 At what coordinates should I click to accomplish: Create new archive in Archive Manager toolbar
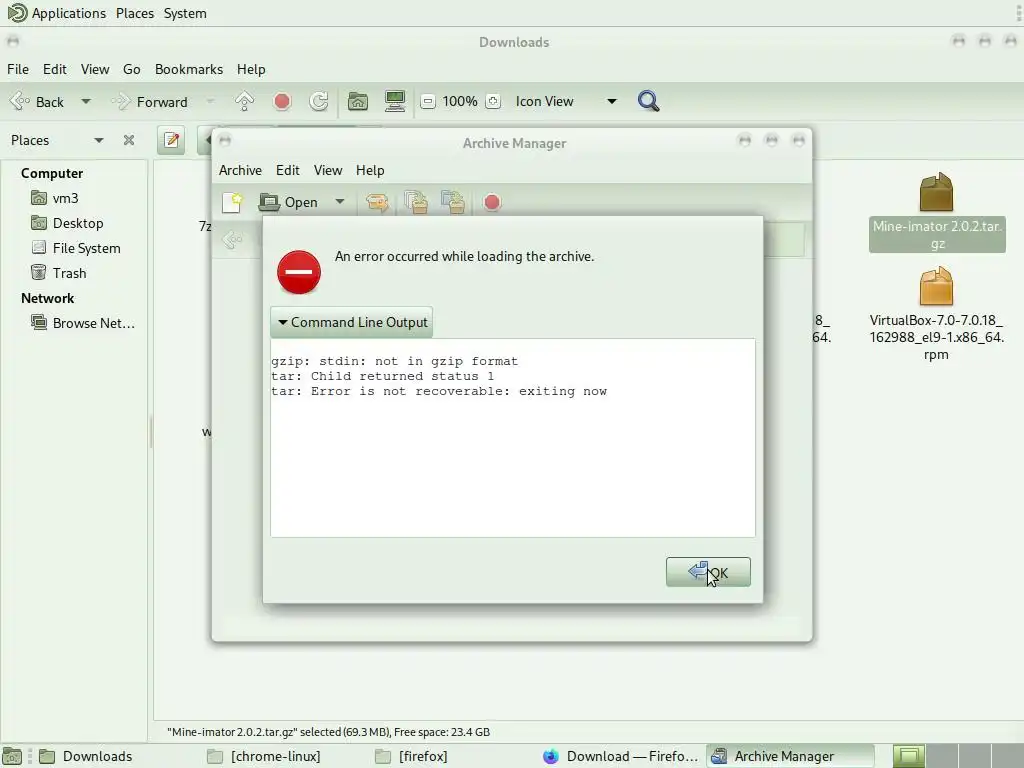(x=232, y=202)
